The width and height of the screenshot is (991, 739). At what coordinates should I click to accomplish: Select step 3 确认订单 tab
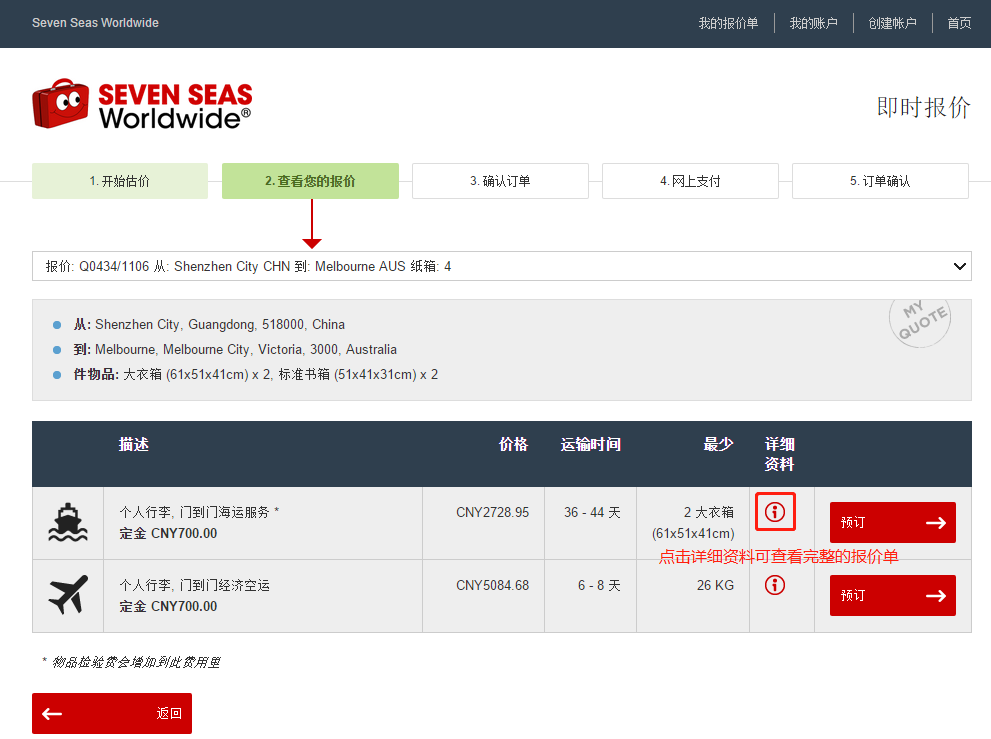click(501, 181)
